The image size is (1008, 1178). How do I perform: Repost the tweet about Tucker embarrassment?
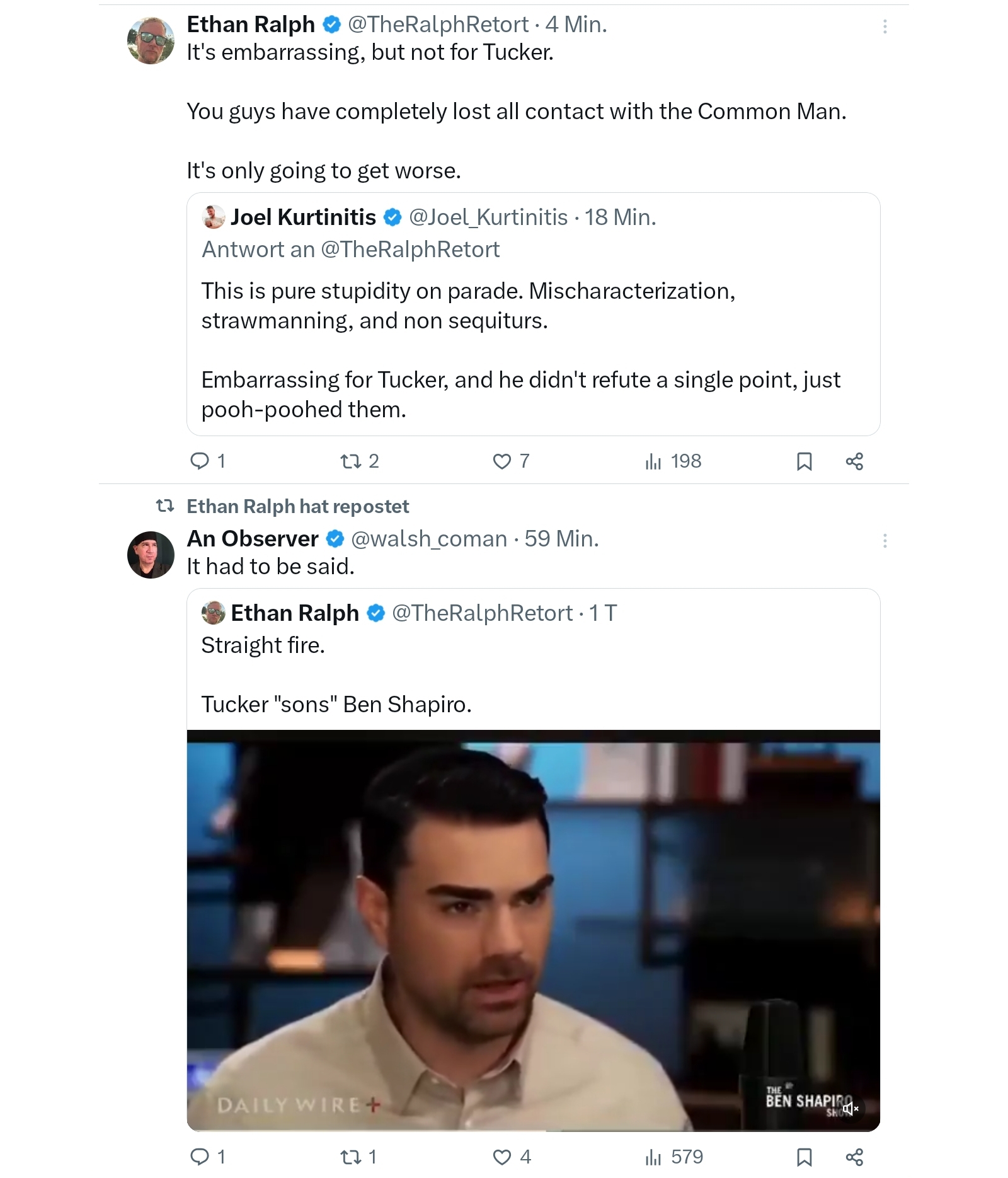point(350,461)
